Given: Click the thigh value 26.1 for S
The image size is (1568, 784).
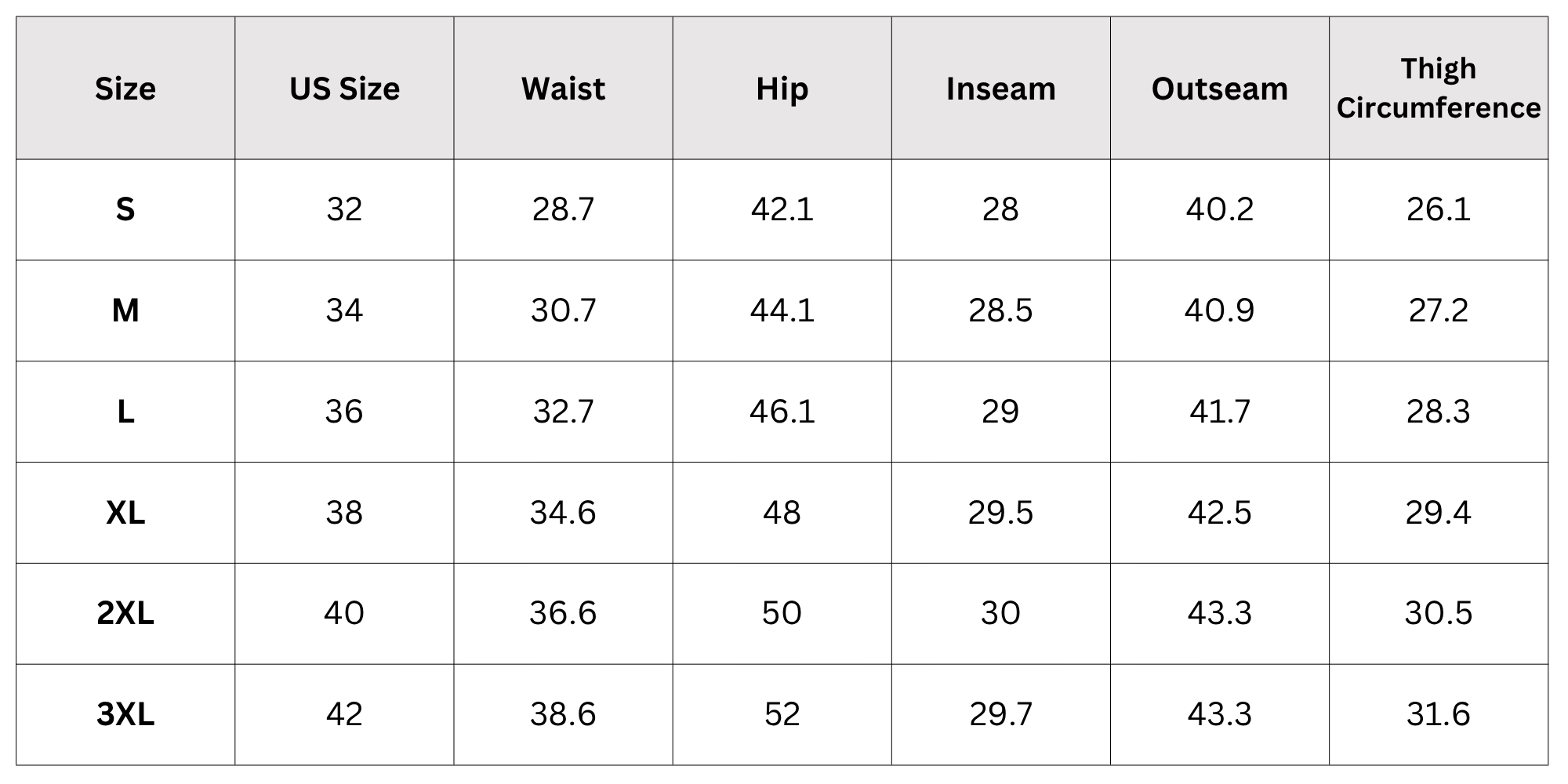Looking at the screenshot, I should (1438, 209).
